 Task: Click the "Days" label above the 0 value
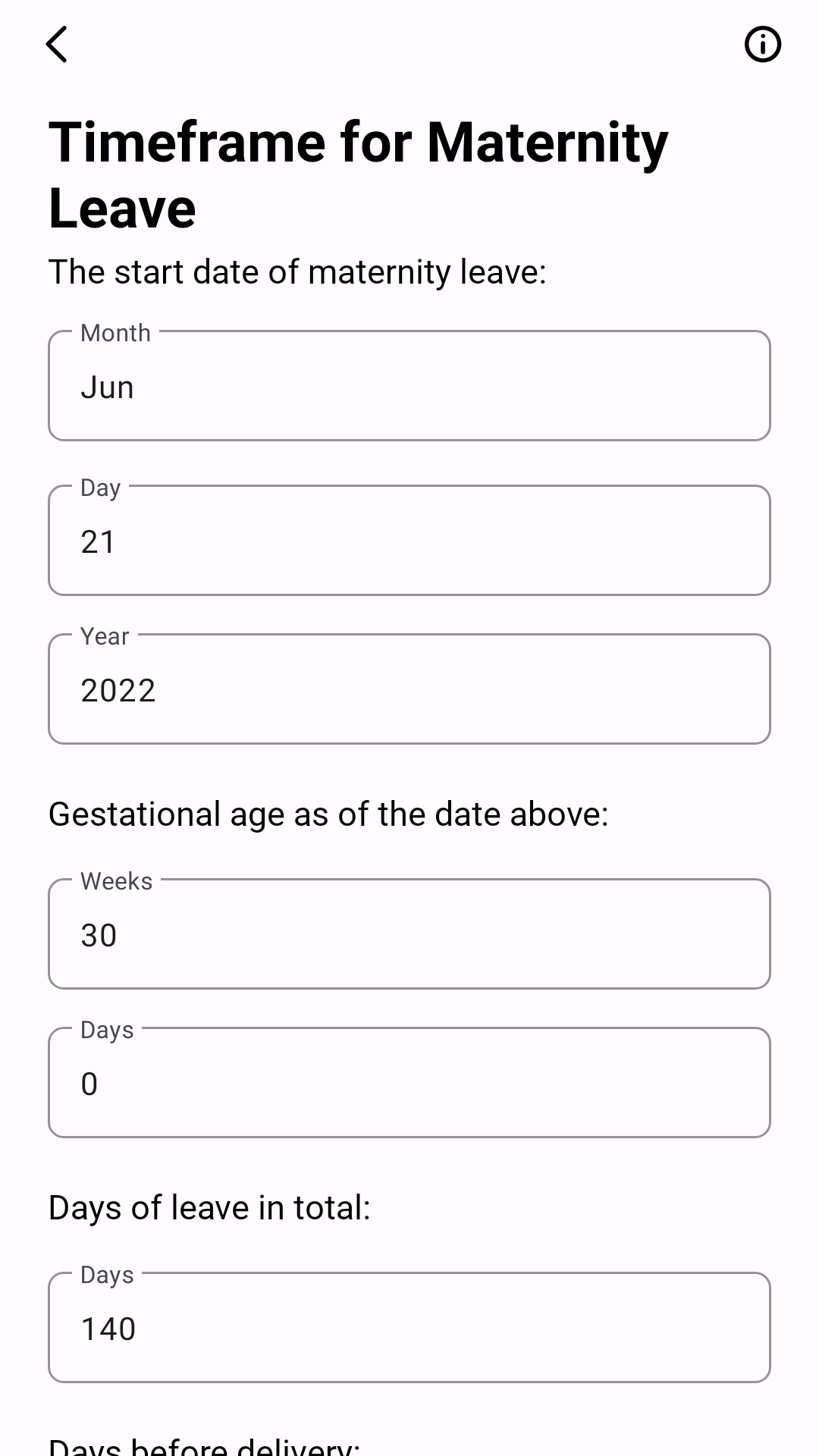pos(107,1030)
